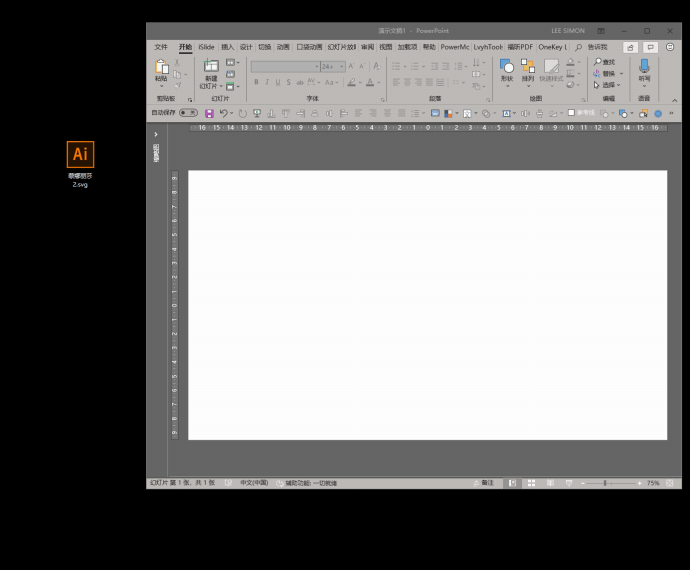Viewport: 690px width, 570px height.
Task: Click the Undo arrow icon
Action: point(224,113)
